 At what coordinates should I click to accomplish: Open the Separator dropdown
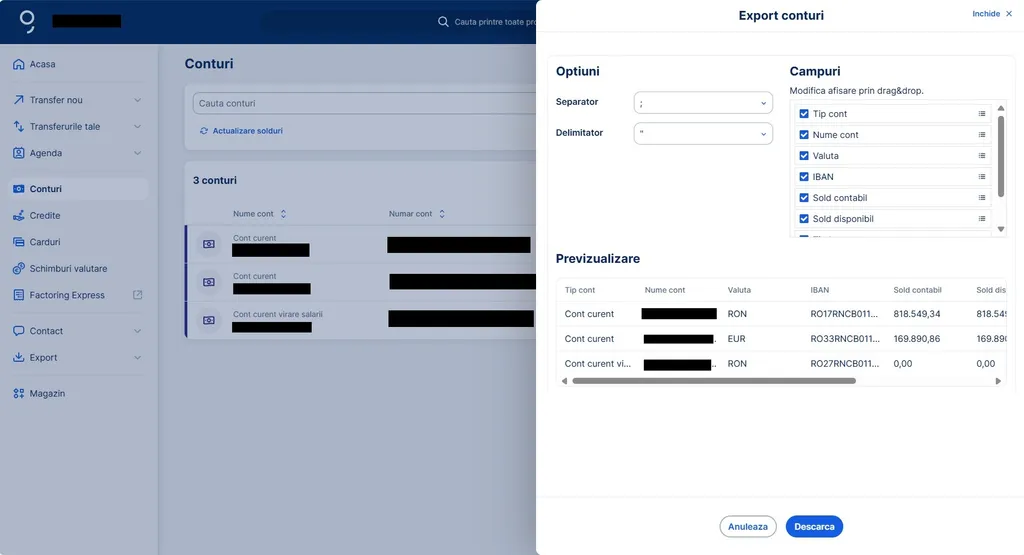tap(703, 103)
